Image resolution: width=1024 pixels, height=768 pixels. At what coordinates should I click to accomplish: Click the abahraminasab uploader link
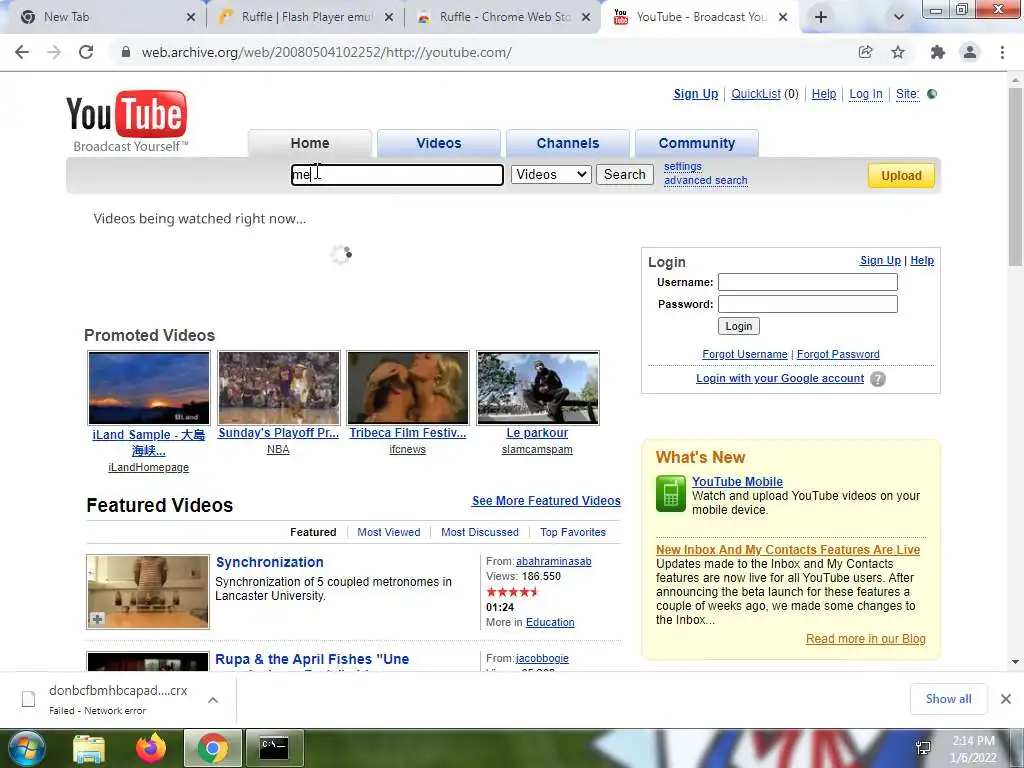tap(554, 562)
